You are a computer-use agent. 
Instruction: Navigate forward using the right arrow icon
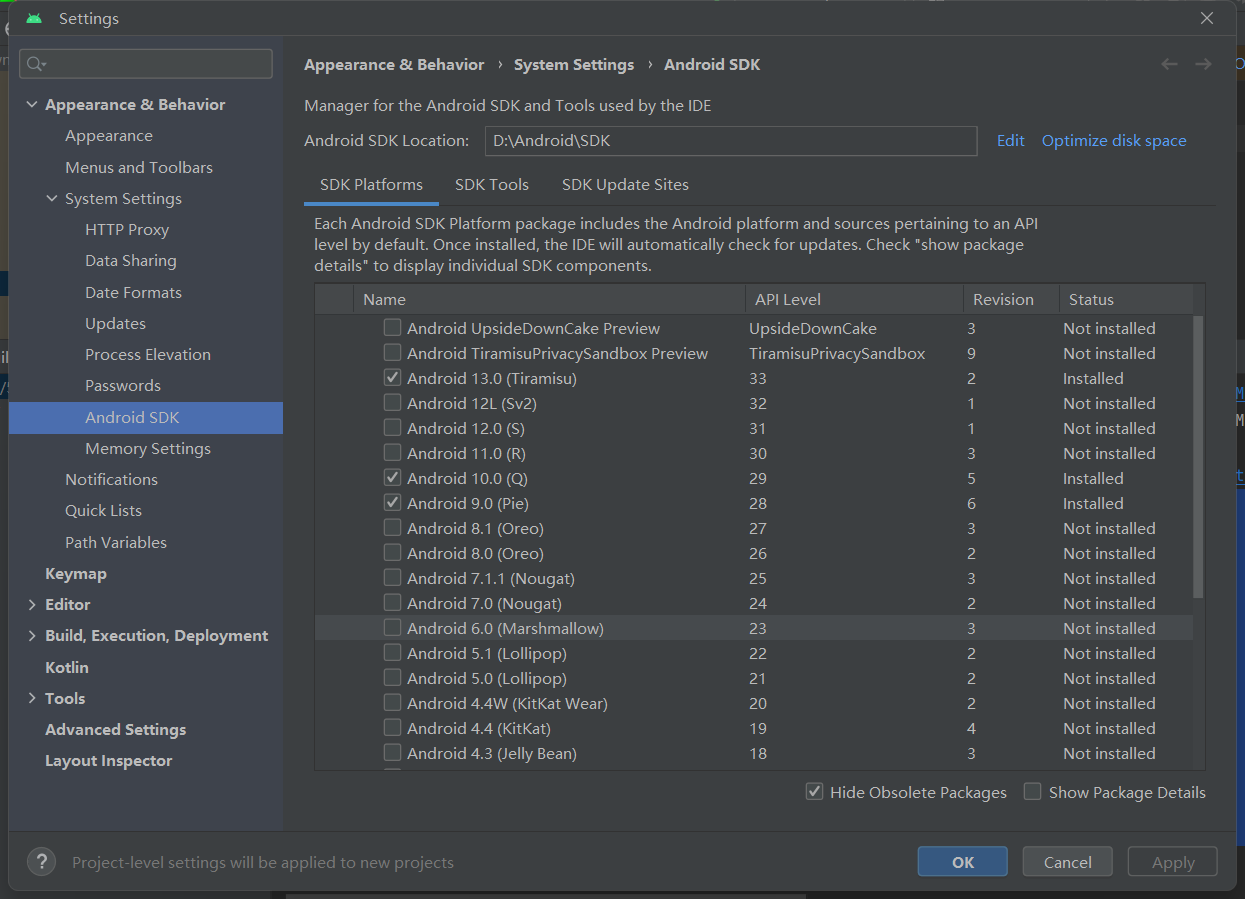click(1202, 64)
